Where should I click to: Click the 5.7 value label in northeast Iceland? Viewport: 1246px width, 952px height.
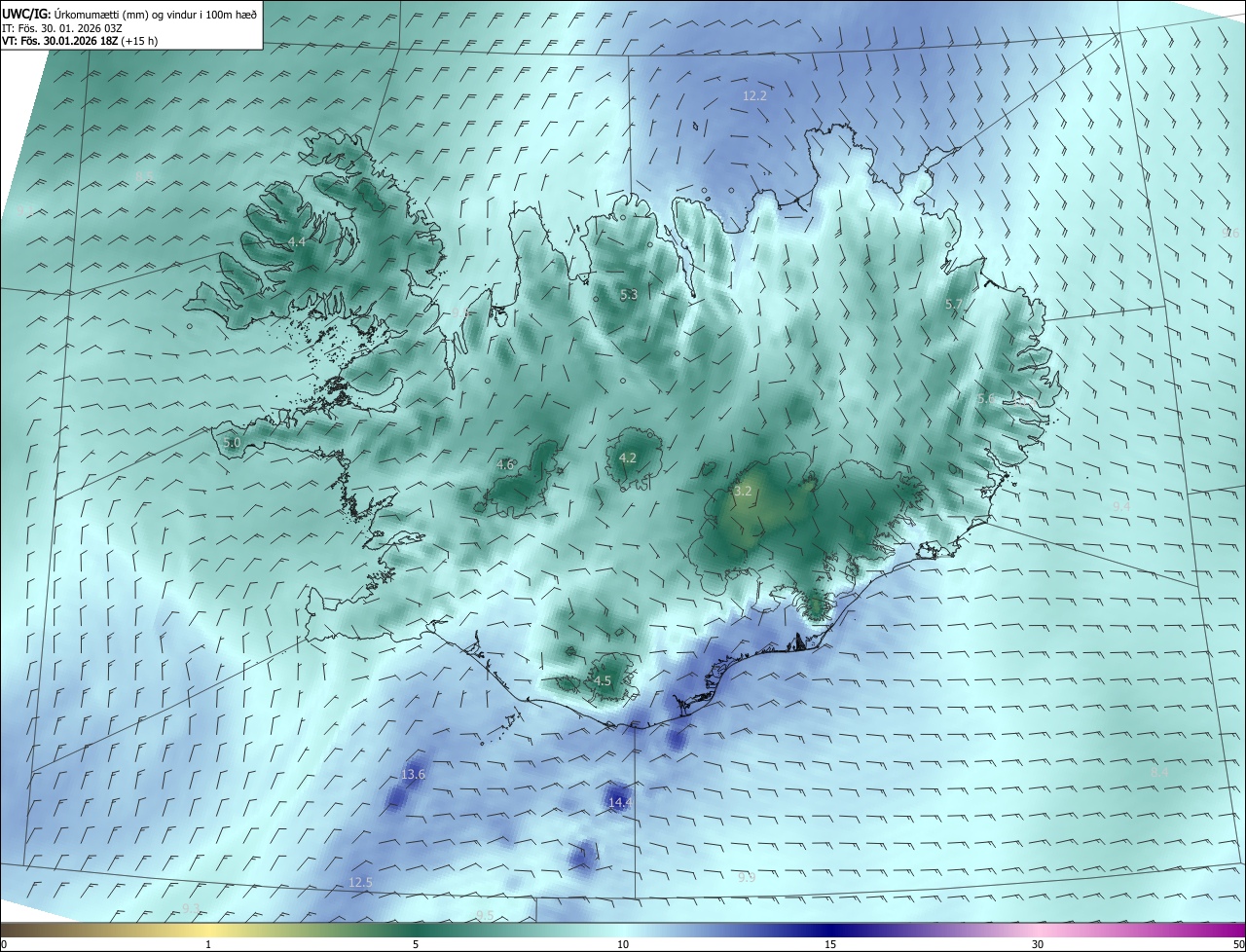tap(954, 305)
